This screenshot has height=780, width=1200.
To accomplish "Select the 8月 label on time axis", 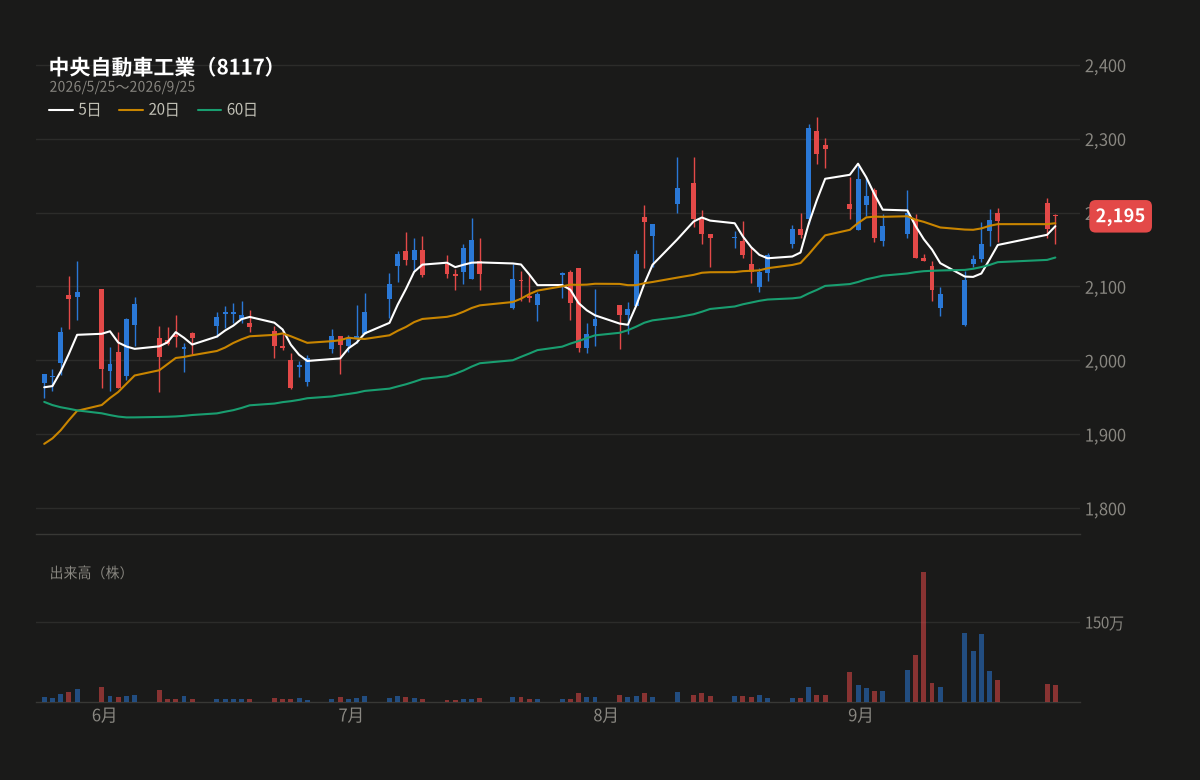I will pos(605,716).
